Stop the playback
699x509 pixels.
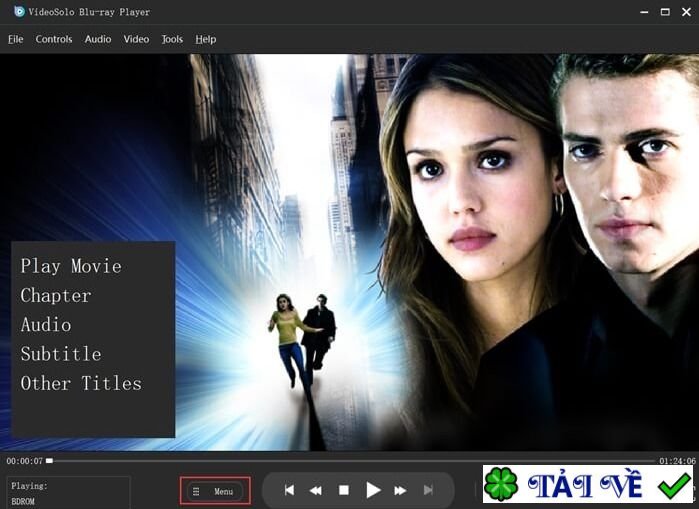[344, 490]
